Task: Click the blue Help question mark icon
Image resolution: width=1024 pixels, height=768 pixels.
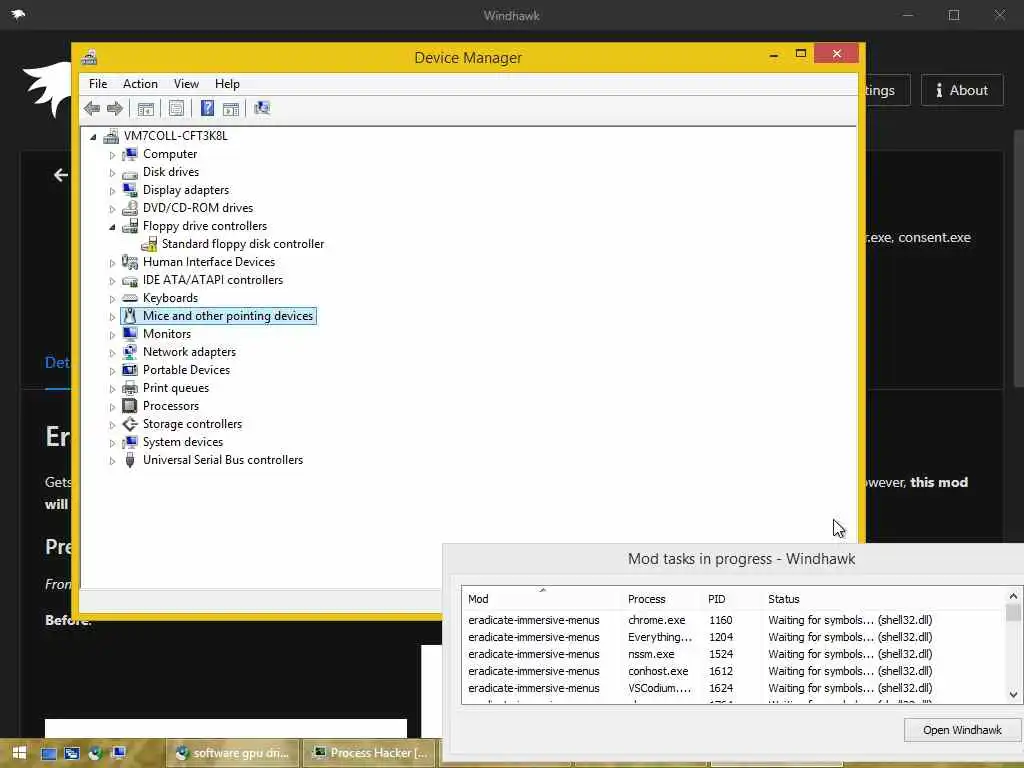Action: point(207,108)
